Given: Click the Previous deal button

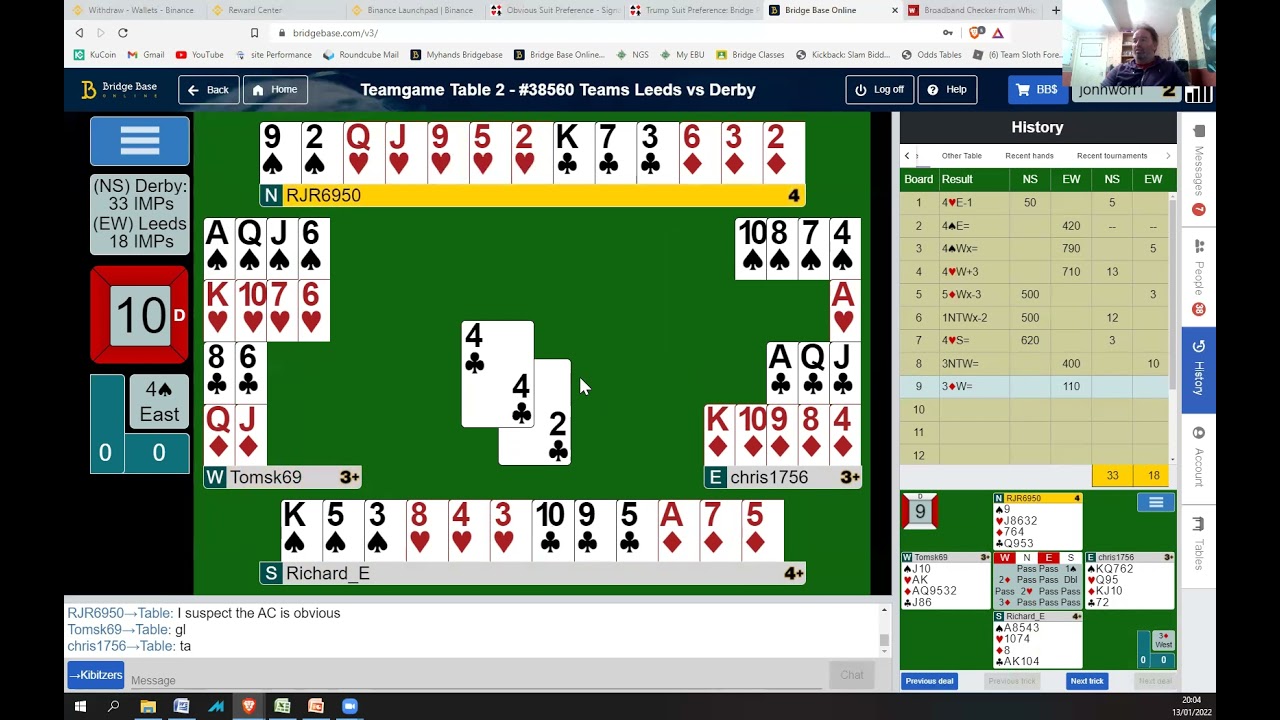Looking at the screenshot, I should (x=929, y=681).
